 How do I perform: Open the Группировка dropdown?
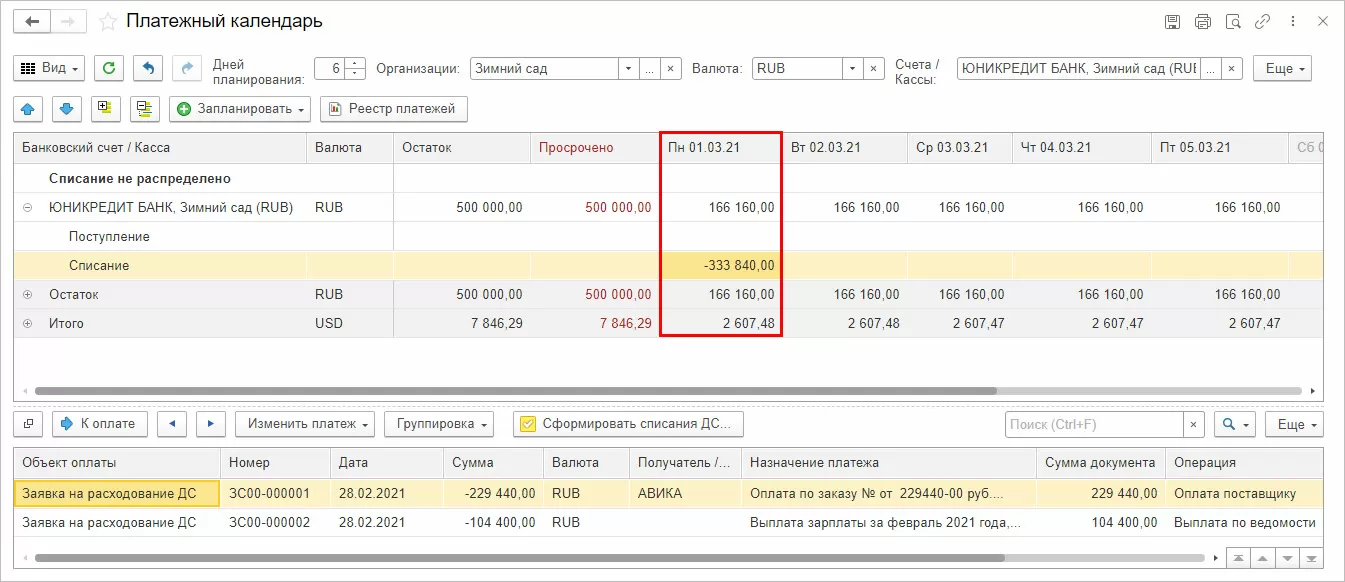pos(439,424)
